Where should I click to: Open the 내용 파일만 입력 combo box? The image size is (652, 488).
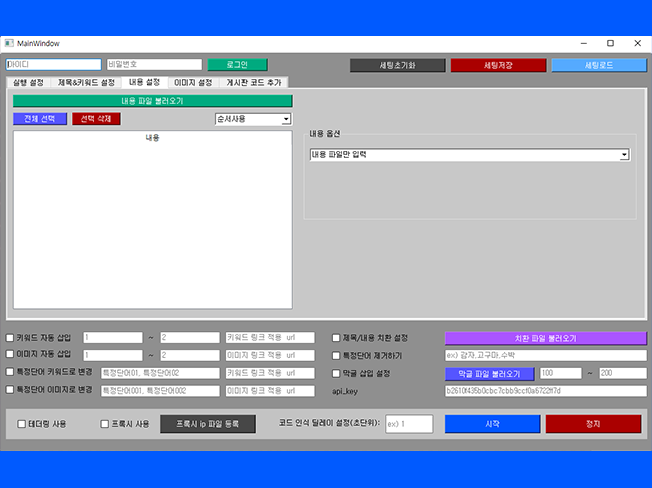pyautogui.click(x=469, y=155)
